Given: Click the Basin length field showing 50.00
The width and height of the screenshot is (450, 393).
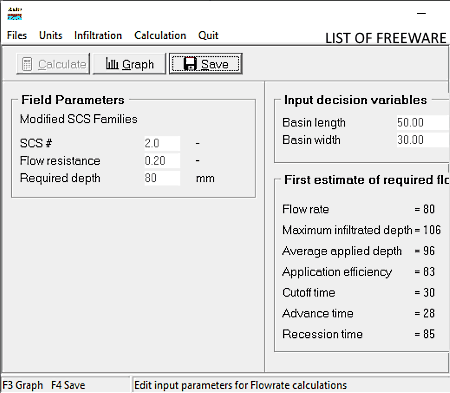Looking at the screenshot, I should click(423, 123).
